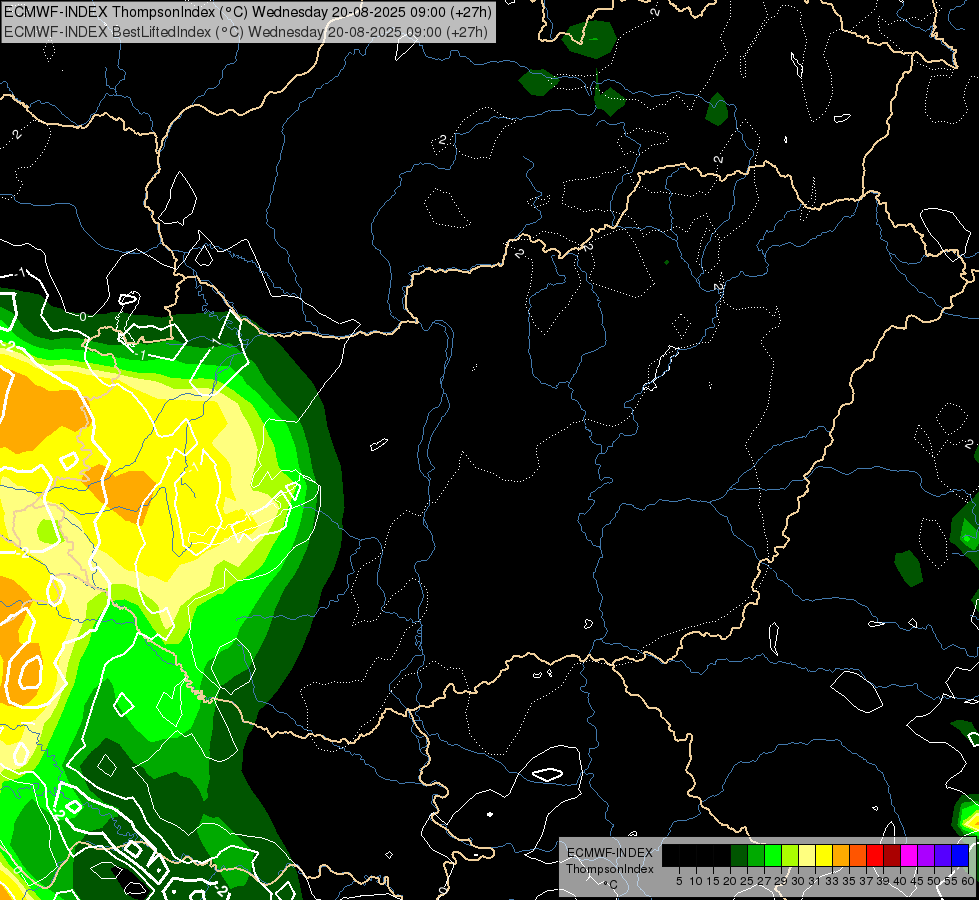This screenshot has width=979, height=900.
Task: Click the legend tick value 55
Action: [952, 881]
